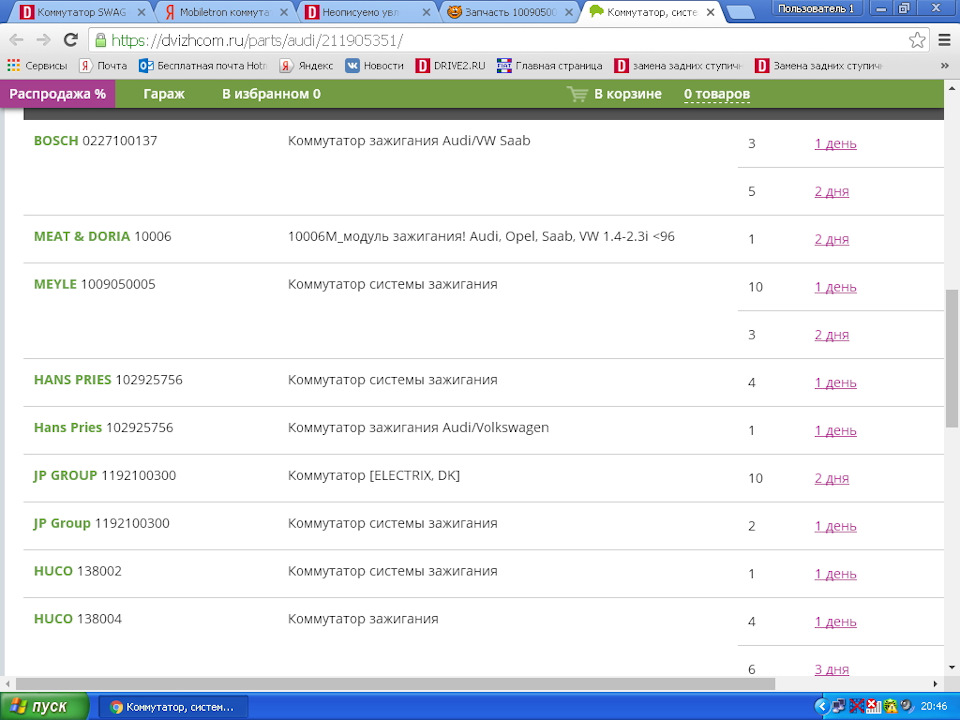960x720 pixels.
Task: Open a new browser tab
Action: point(741,12)
